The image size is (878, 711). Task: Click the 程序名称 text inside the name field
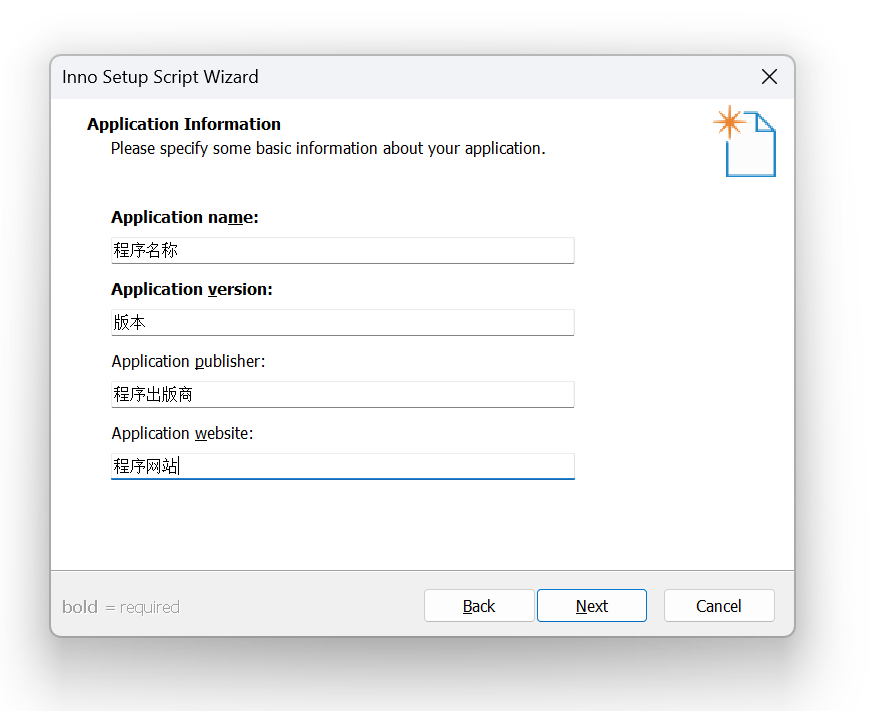tap(146, 250)
